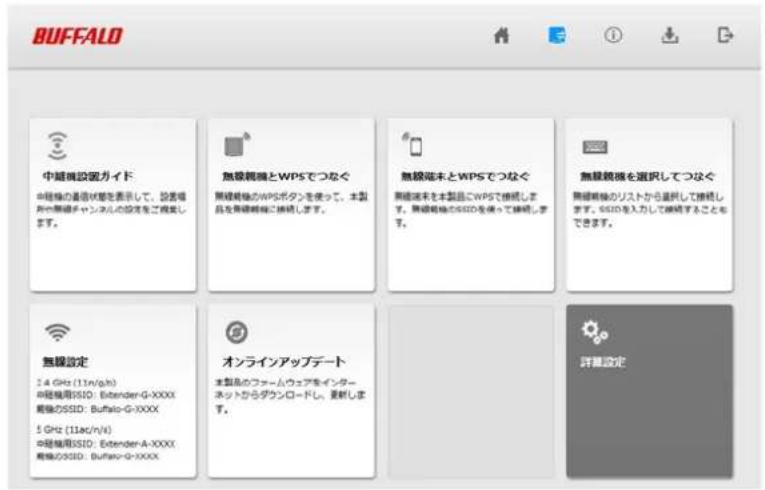Go to the home icon in header
Viewport: 765px width, 490px height.
(x=502, y=35)
